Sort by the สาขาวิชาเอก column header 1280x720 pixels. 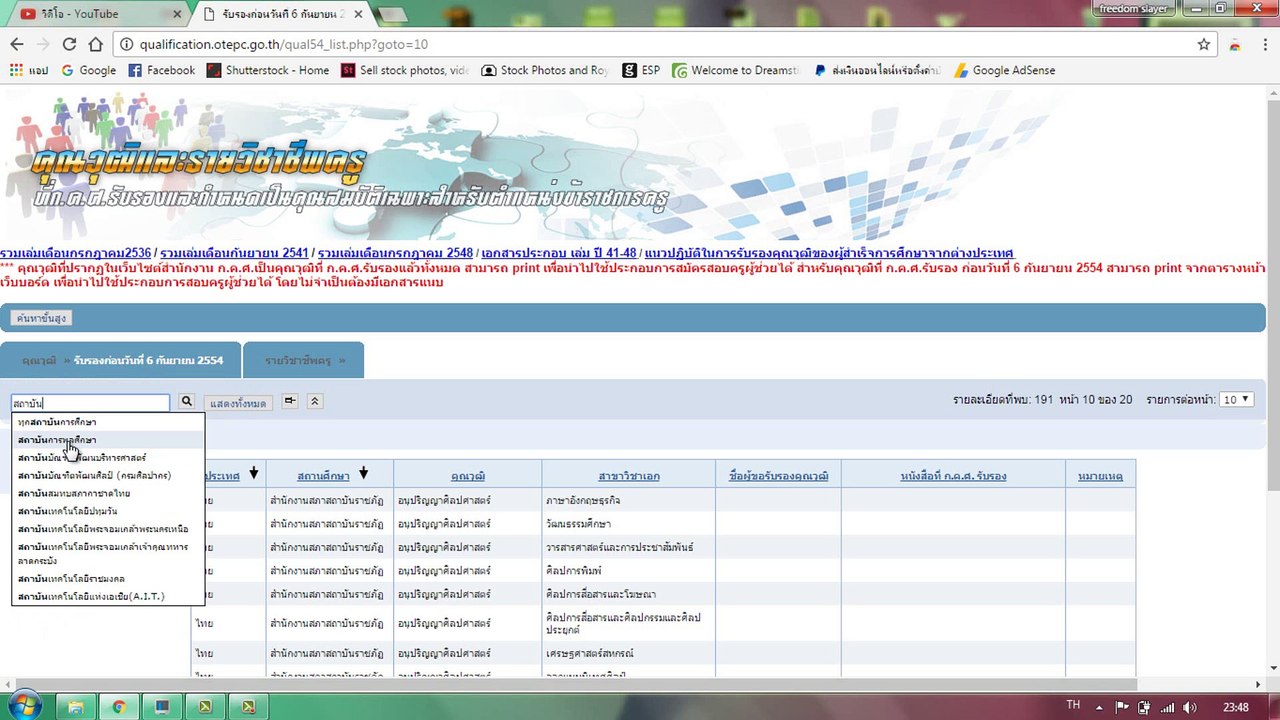629,476
